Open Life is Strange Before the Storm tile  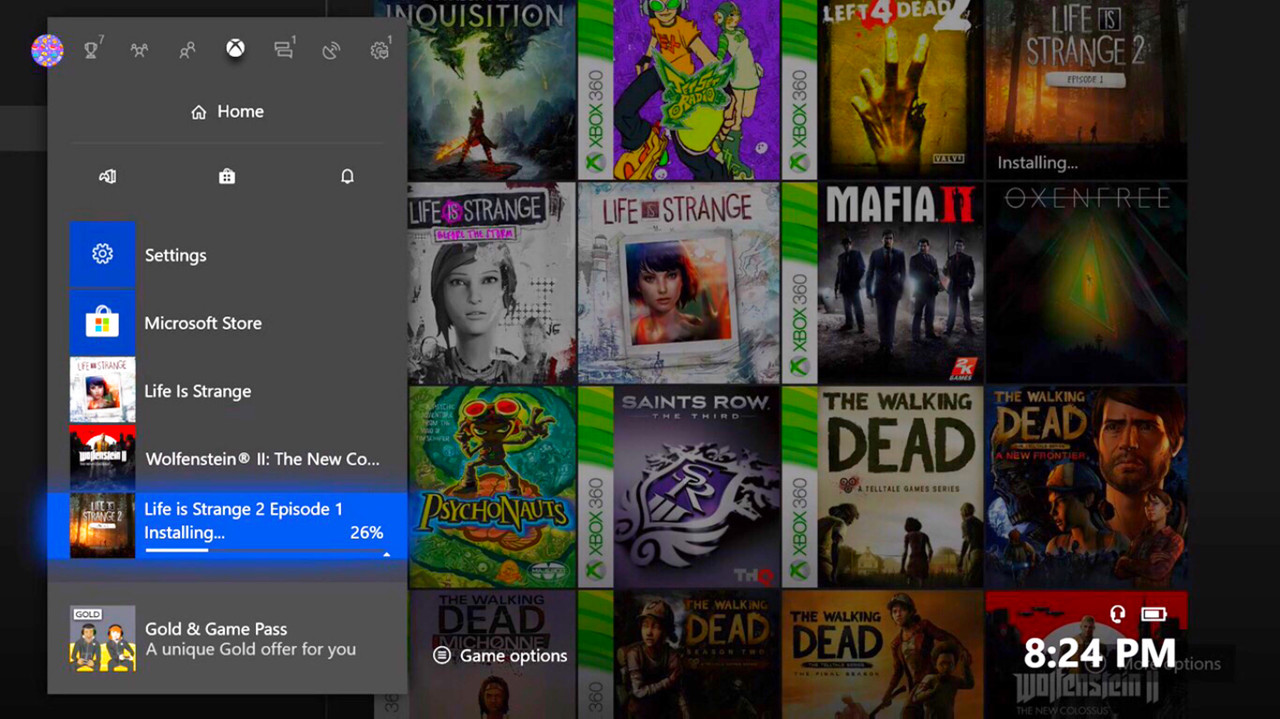pos(492,283)
